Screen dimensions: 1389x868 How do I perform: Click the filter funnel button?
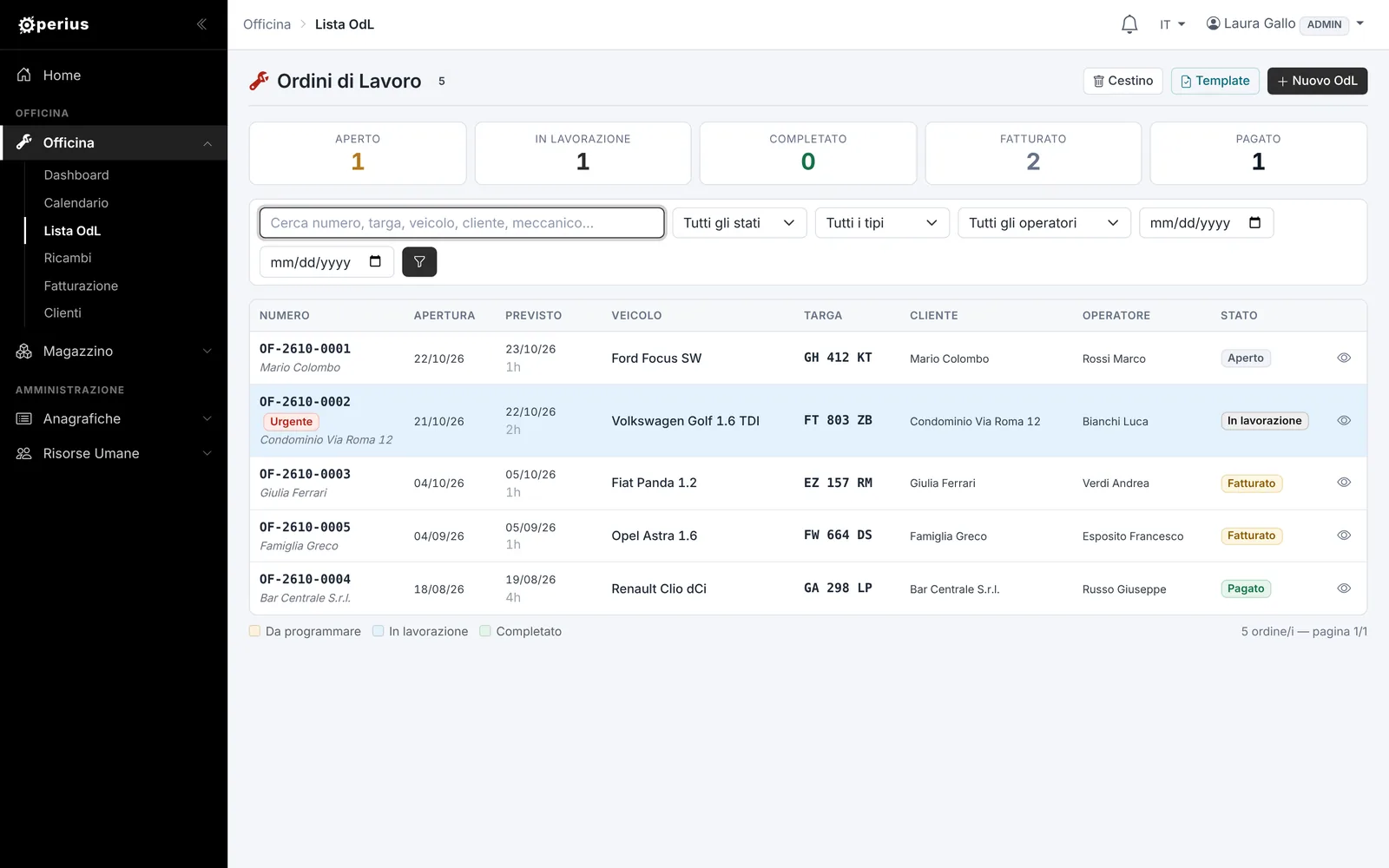(419, 262)
